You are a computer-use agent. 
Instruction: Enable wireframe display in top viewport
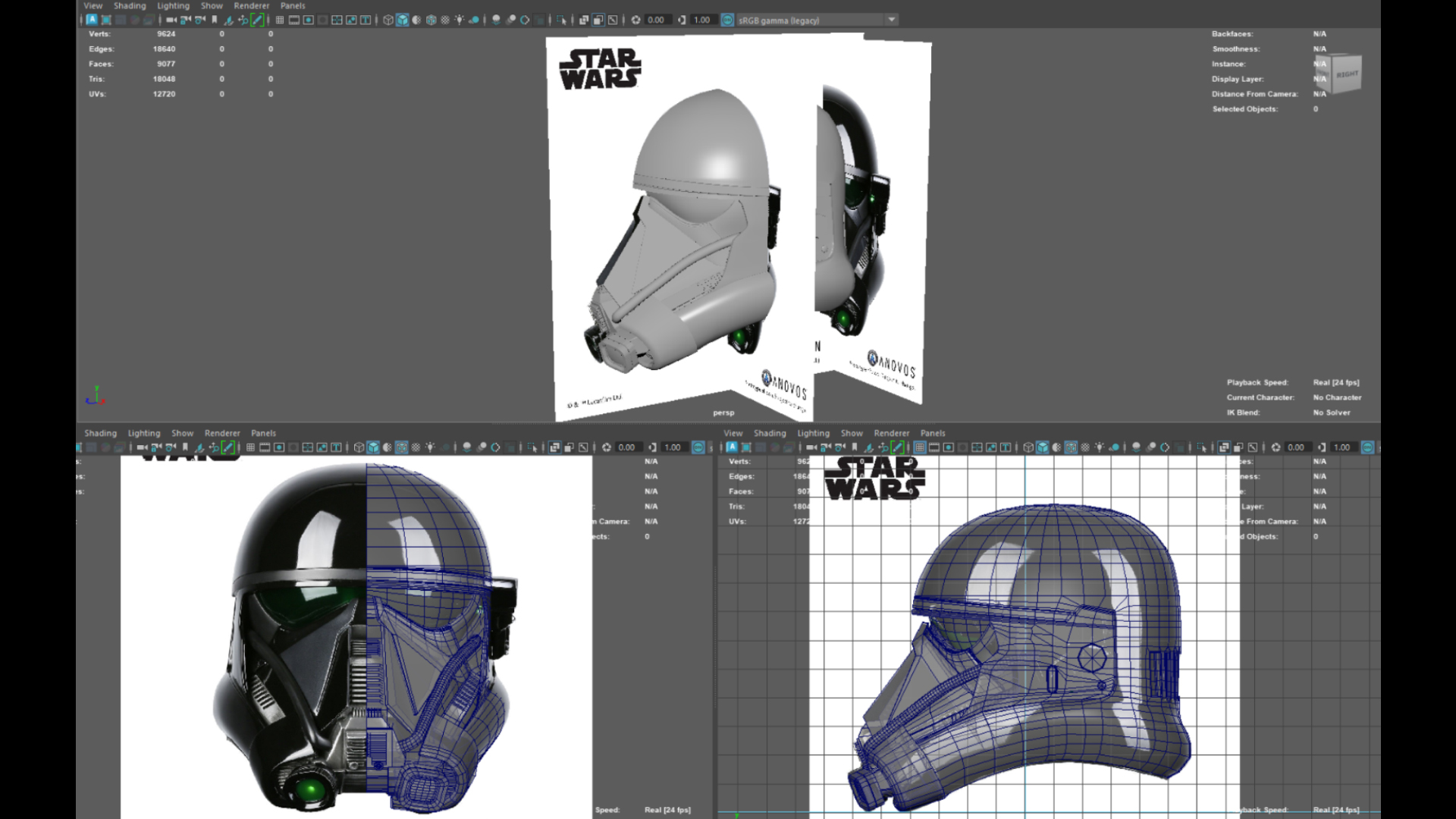coord(388,20)
